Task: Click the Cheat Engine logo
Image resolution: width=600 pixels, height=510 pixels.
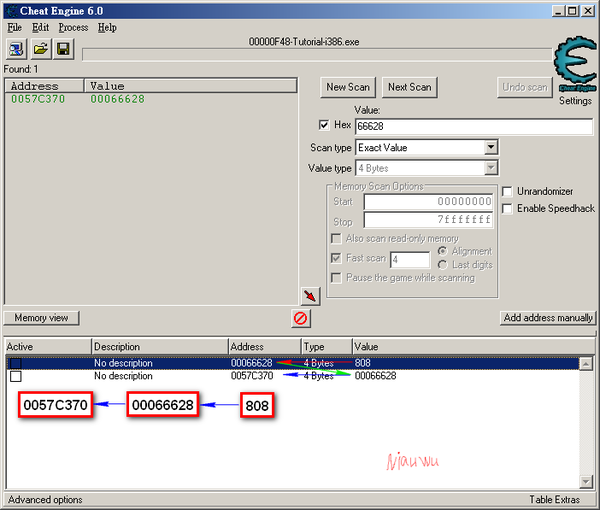Action: [575, 64]
